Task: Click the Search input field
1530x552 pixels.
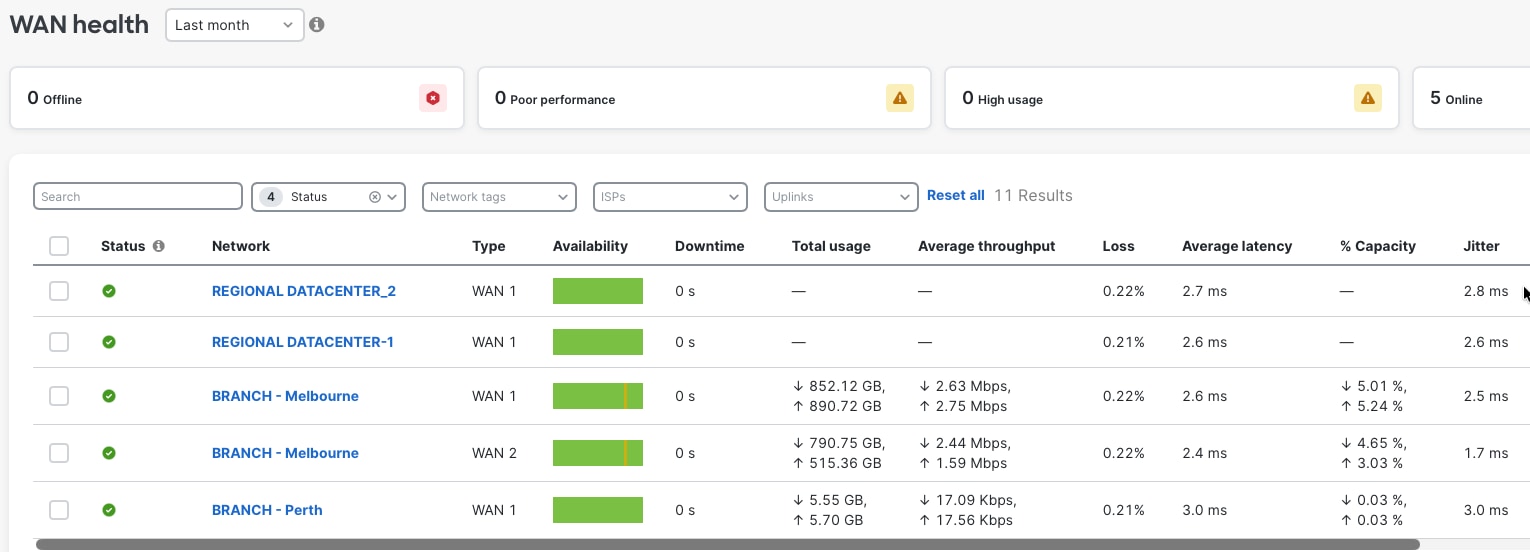Action: pos(138,197)
